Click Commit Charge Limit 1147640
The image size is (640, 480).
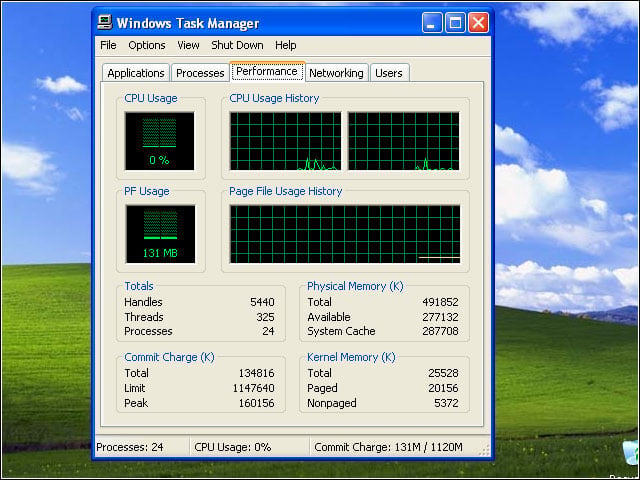253,388
